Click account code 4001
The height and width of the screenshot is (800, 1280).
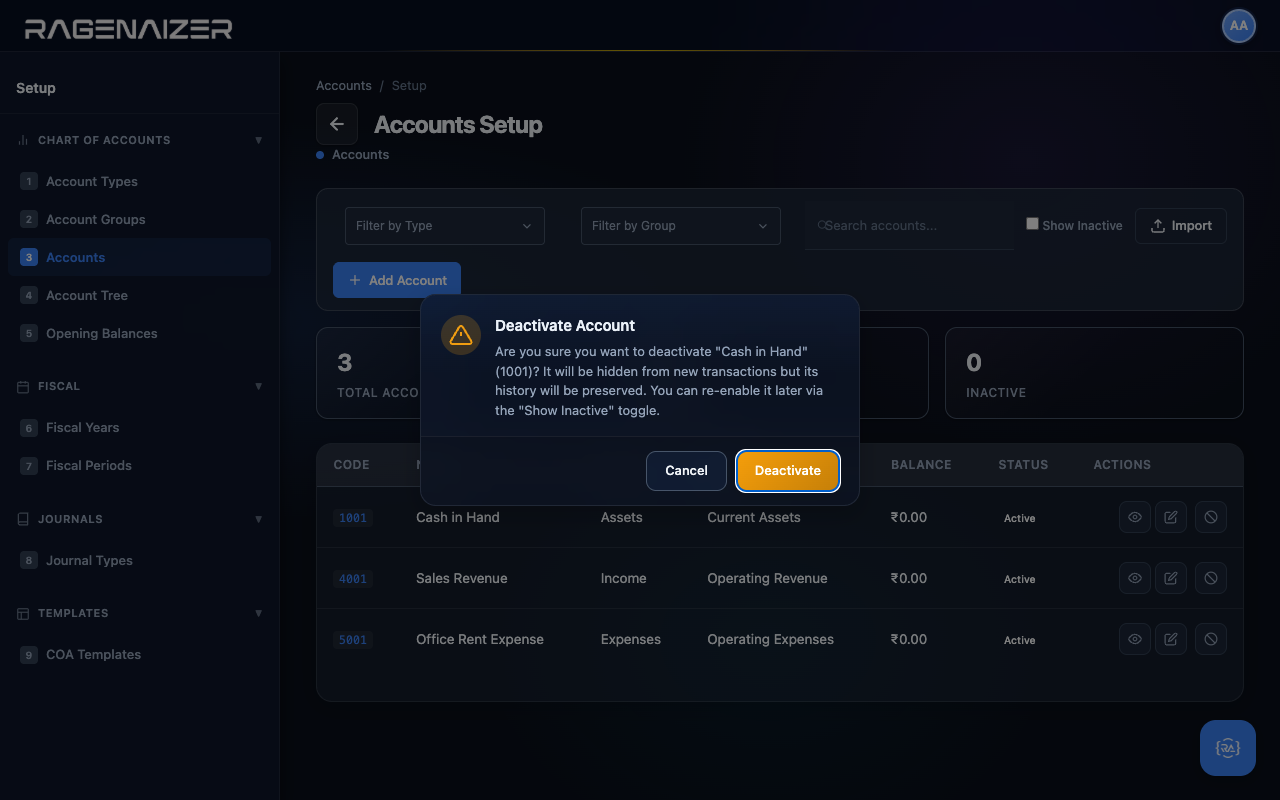click(353, 579)
